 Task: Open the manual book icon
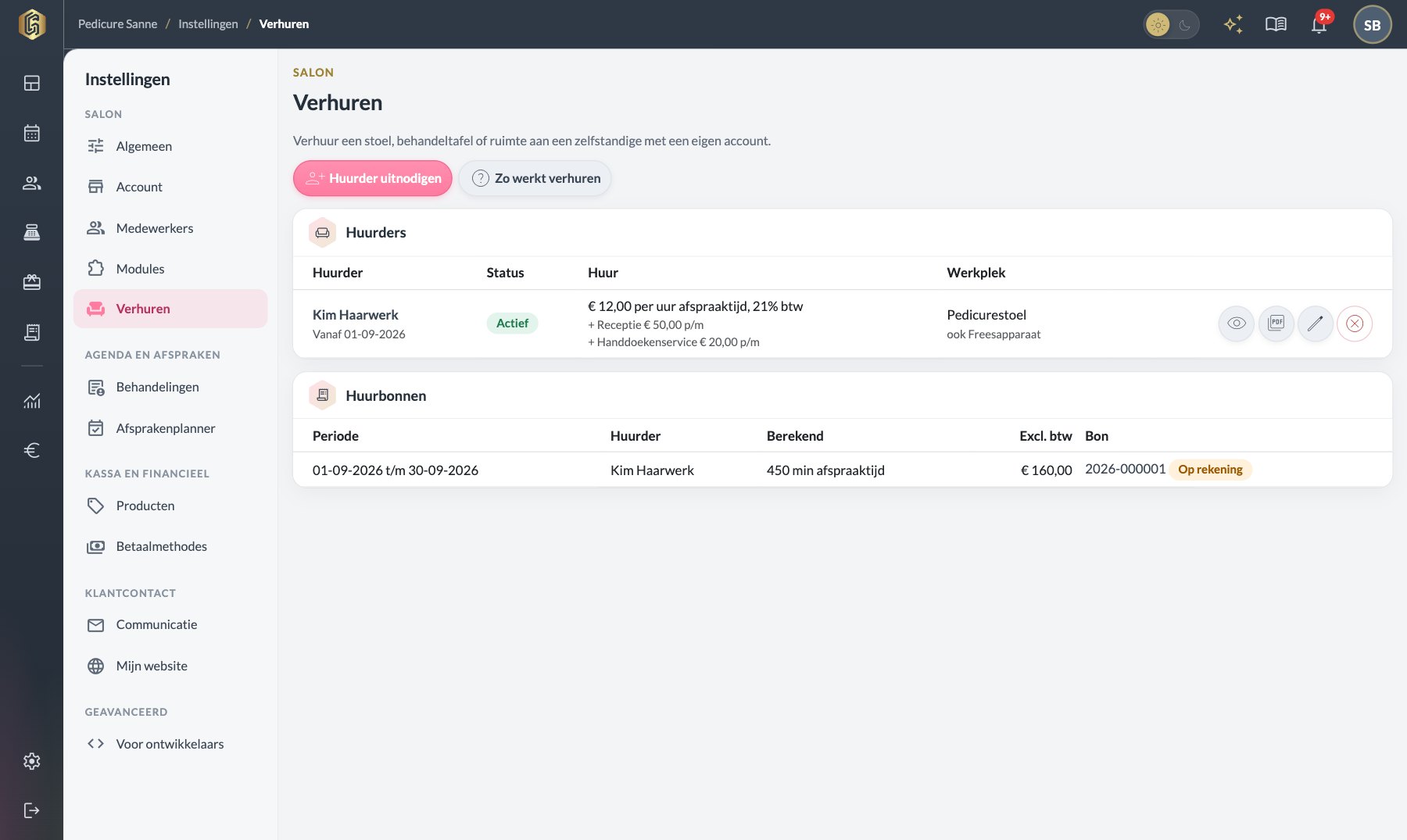pyautogui.click(x=1276, y=24)
